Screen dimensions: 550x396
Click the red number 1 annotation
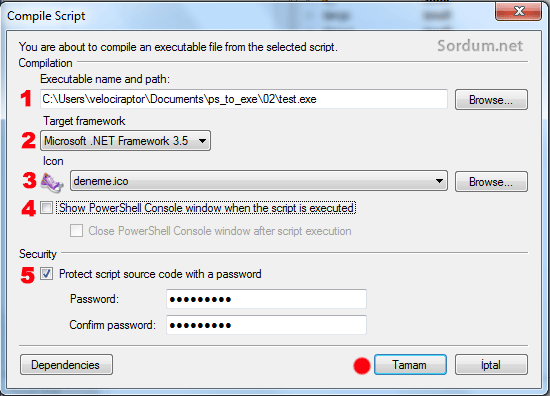click(26, 99)
